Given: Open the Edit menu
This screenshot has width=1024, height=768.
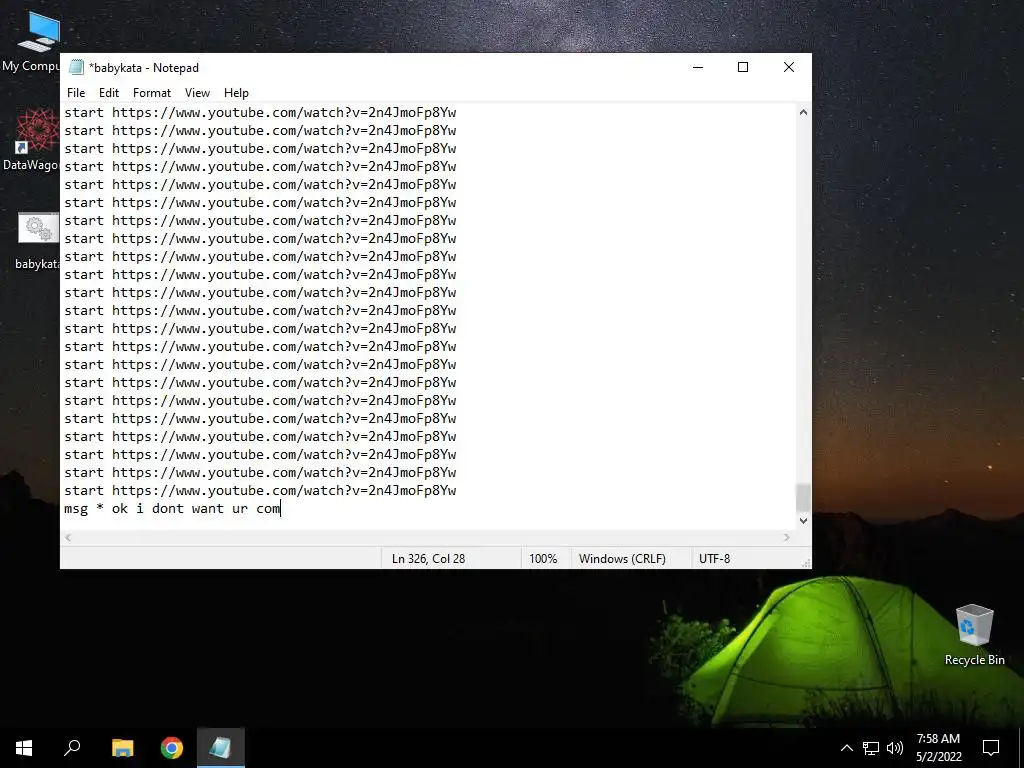Looking at the screenshot, I should pos(108,93).
